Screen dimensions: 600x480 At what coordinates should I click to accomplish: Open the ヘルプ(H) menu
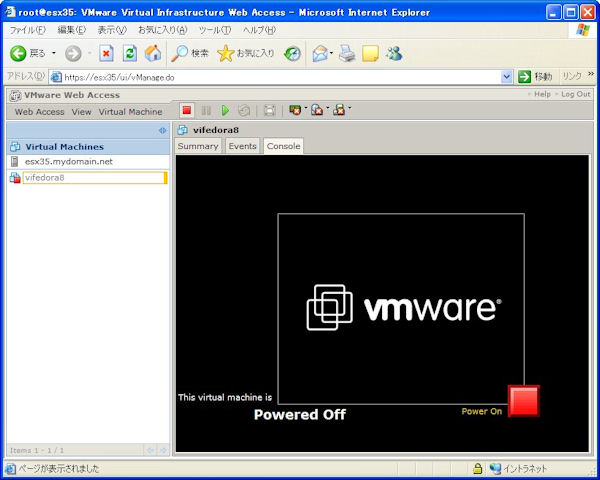259,30
